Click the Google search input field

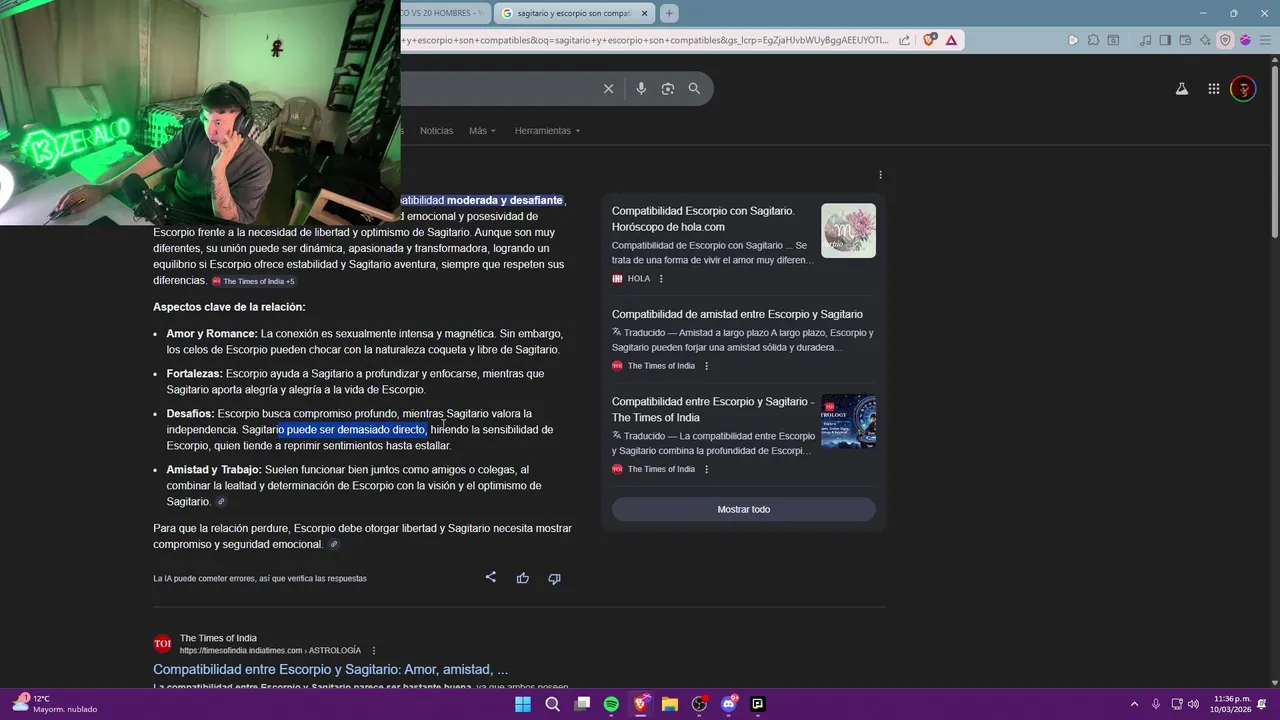[500, 89]
